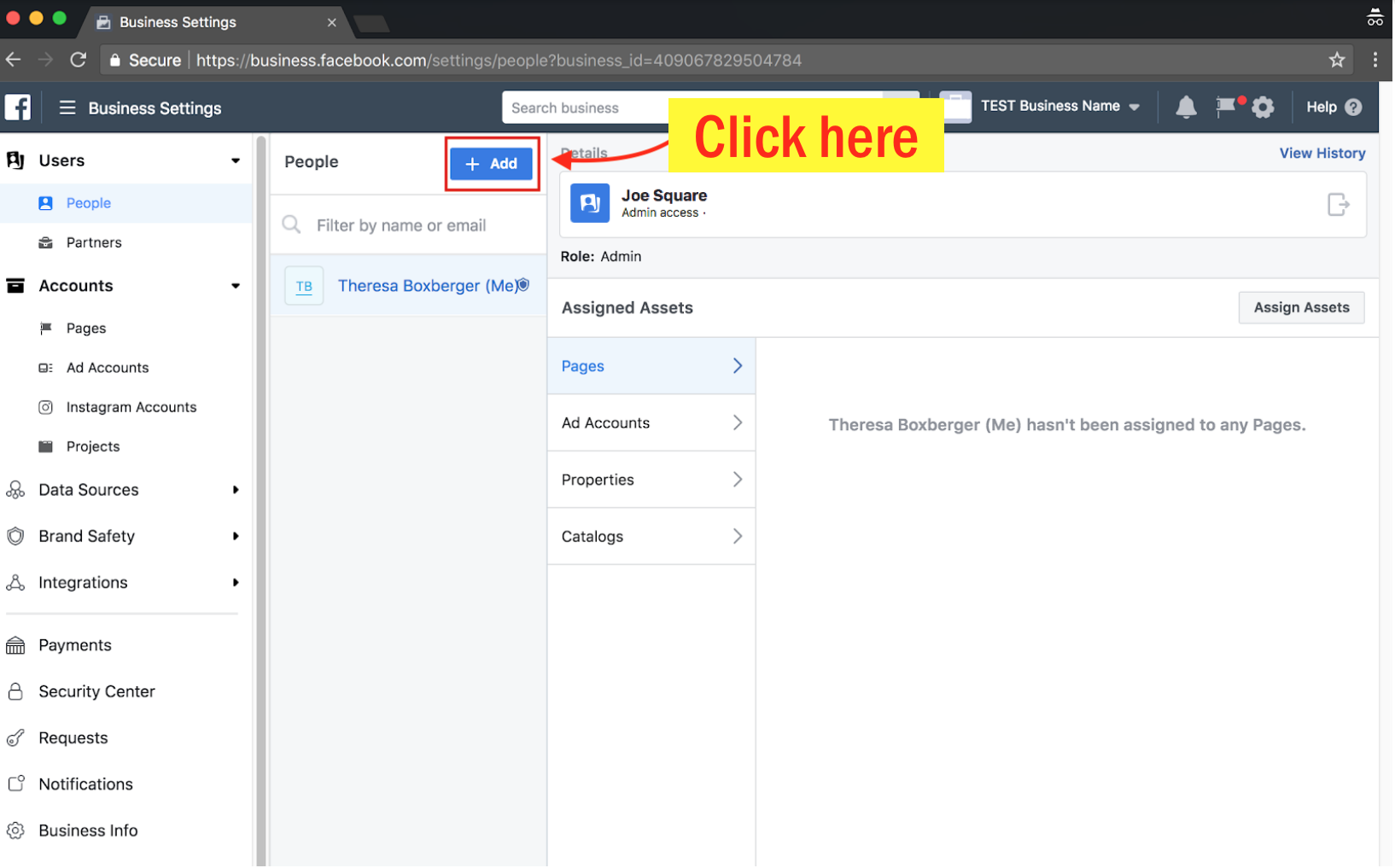
Task: Click the Help link in top bar
Action: [1323, 107]
